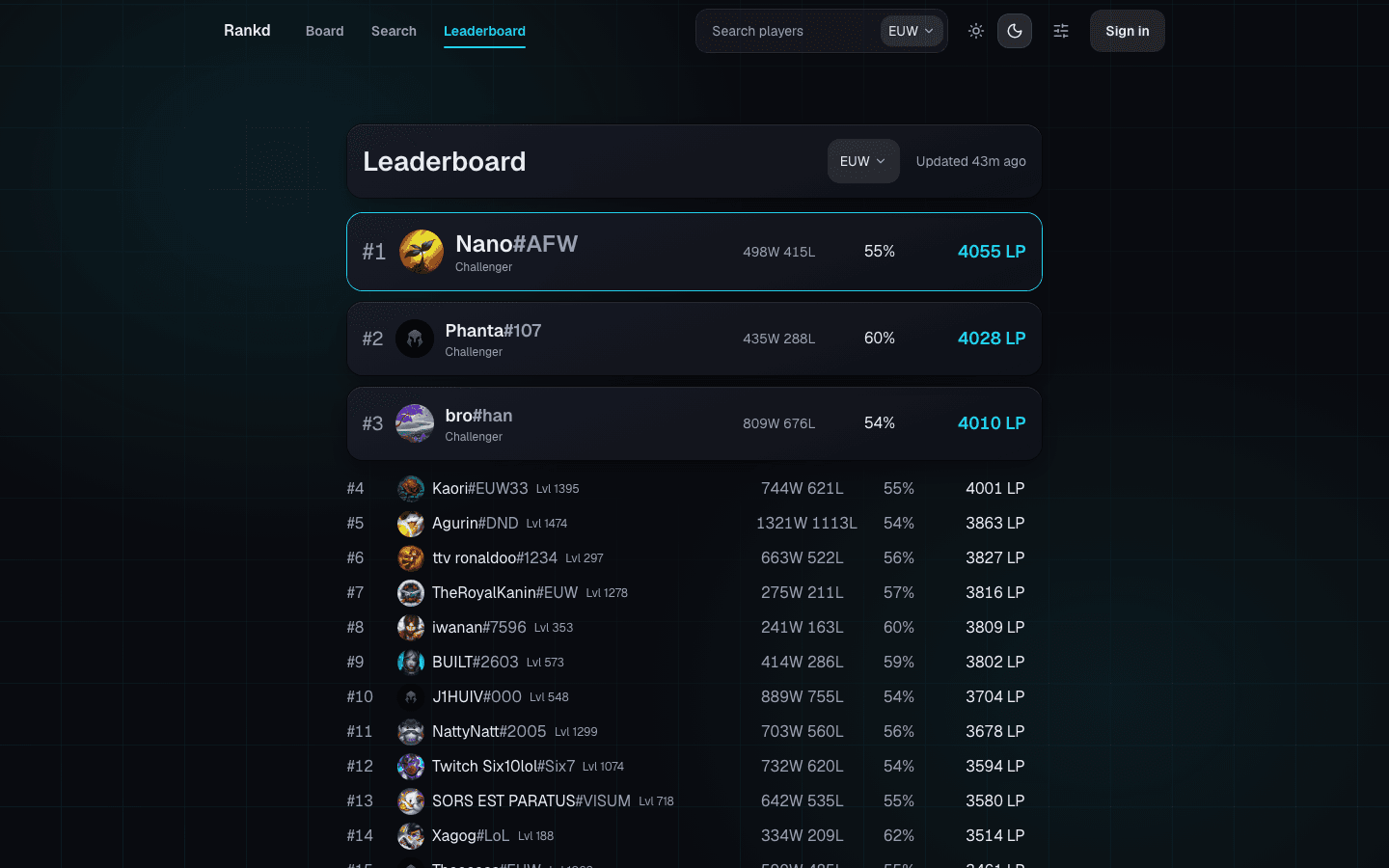Open bro#han player name
Image resolution: width=1389 pixels, height=868 pixels.
click(x=478, y=416)
